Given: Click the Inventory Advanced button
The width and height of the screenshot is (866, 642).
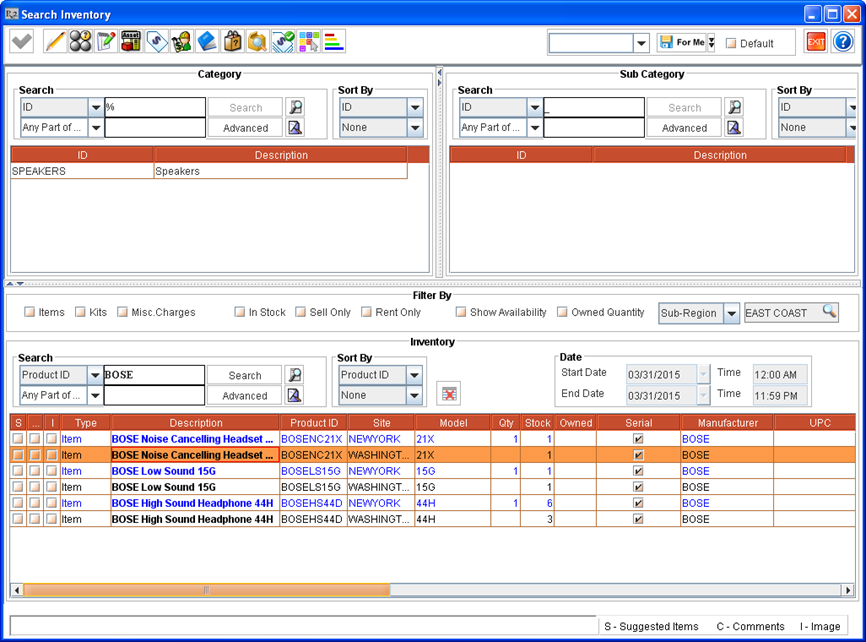Looking at the screenshot, I should point(245,396).
